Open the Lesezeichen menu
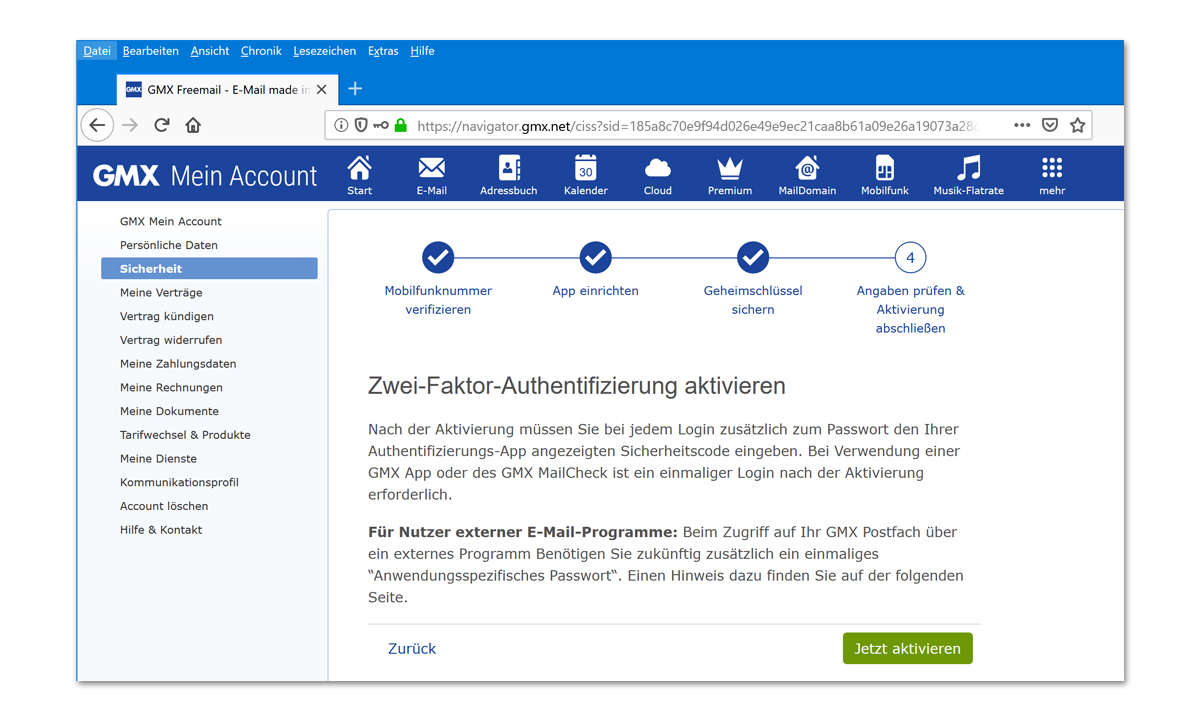Image resolution: width=1200 pixels, height=720 pixels. 325,51
